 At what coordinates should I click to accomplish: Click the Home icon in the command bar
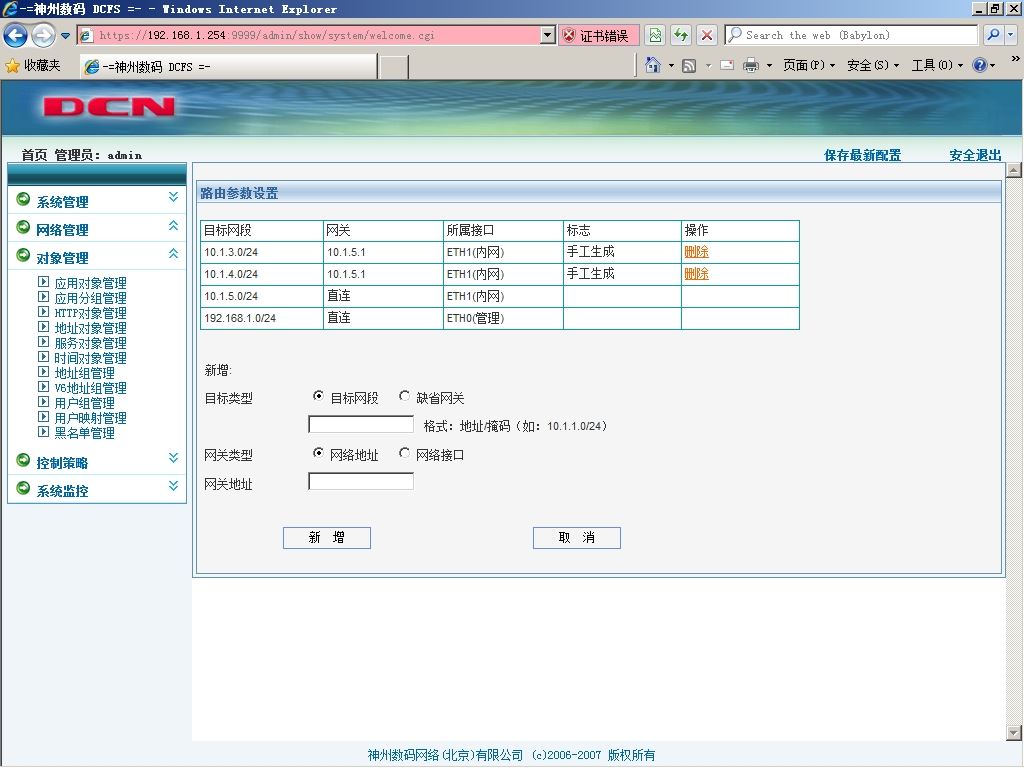[652, 65]
